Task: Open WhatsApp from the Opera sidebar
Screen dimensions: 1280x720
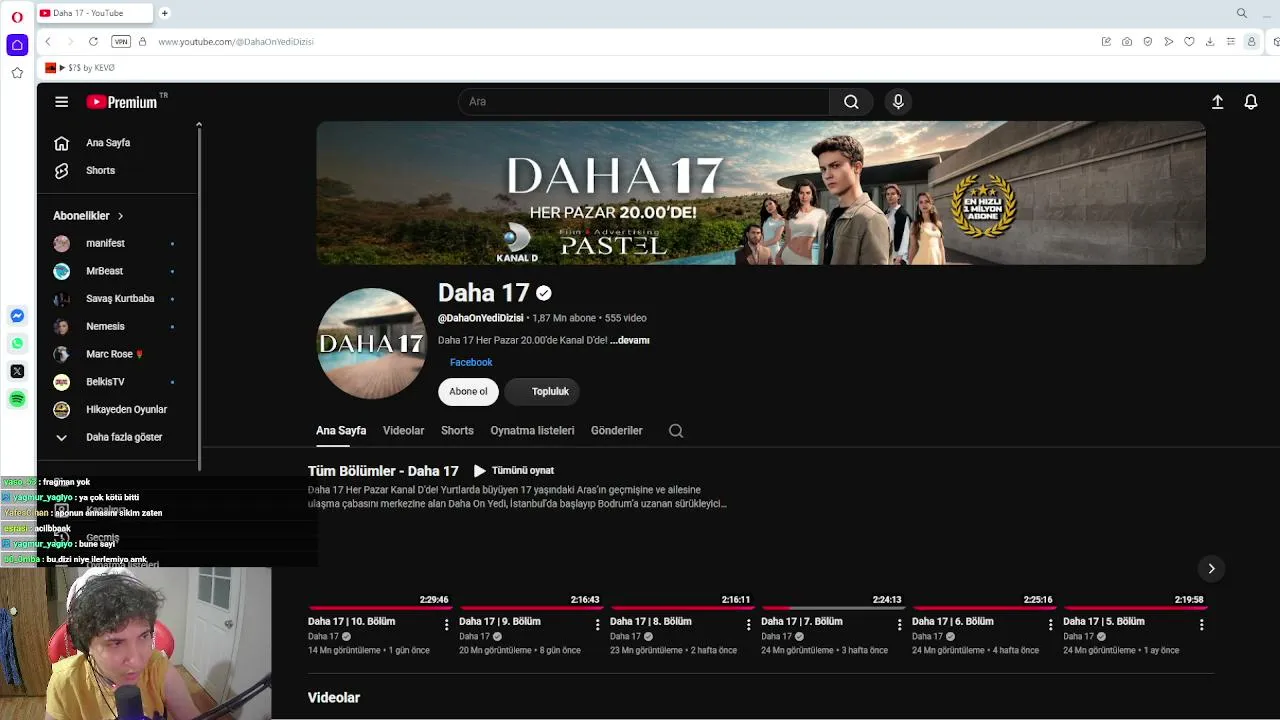Action: click(17, 343)
